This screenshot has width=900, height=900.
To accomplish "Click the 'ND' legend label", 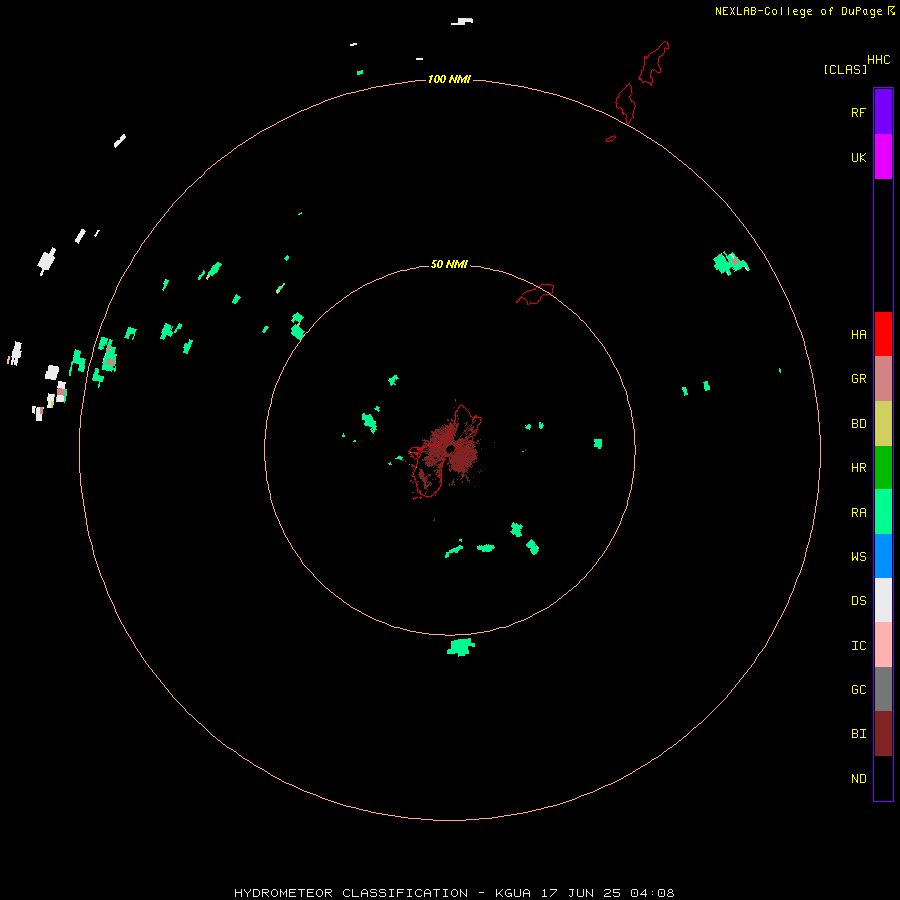I will click(858, 779).
